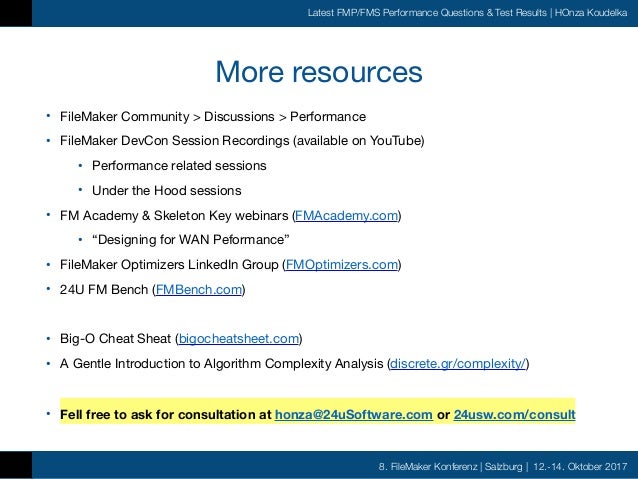Open the FMAcademy.com link

[x=346, y=215]
